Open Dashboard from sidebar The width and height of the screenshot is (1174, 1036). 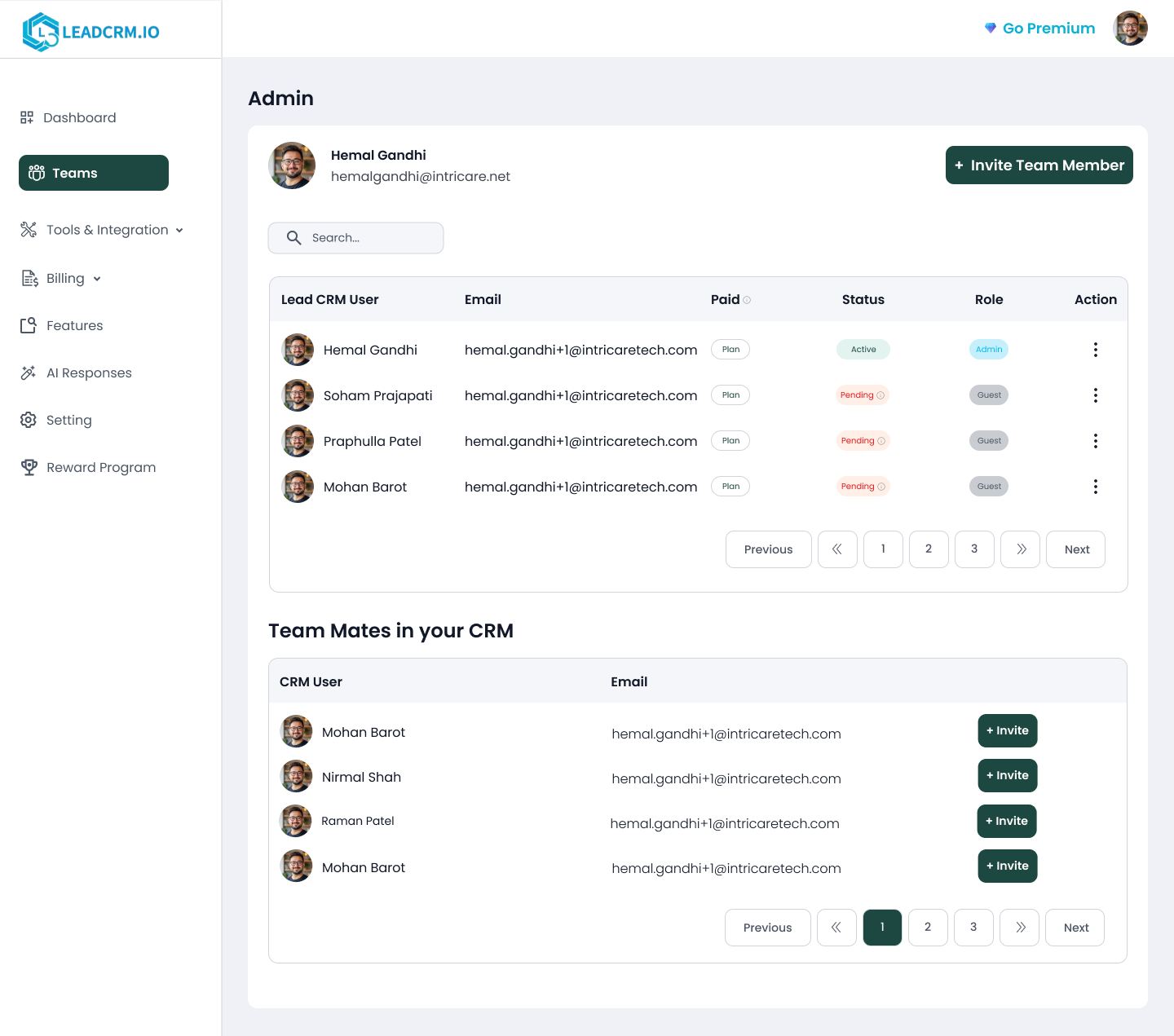68,117
